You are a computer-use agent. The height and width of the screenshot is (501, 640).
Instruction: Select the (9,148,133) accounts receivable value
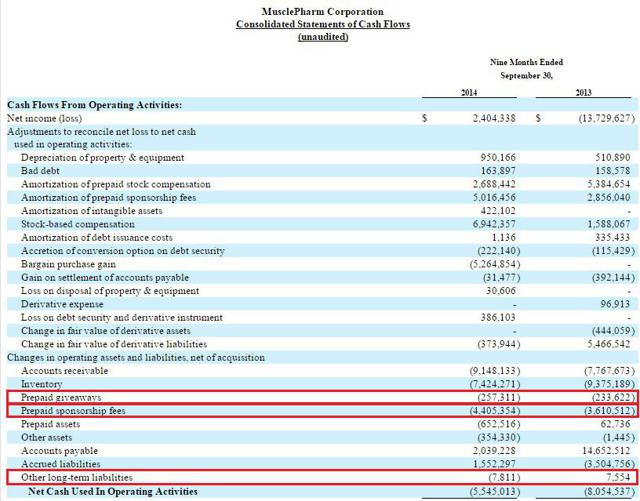click(495, 371)
